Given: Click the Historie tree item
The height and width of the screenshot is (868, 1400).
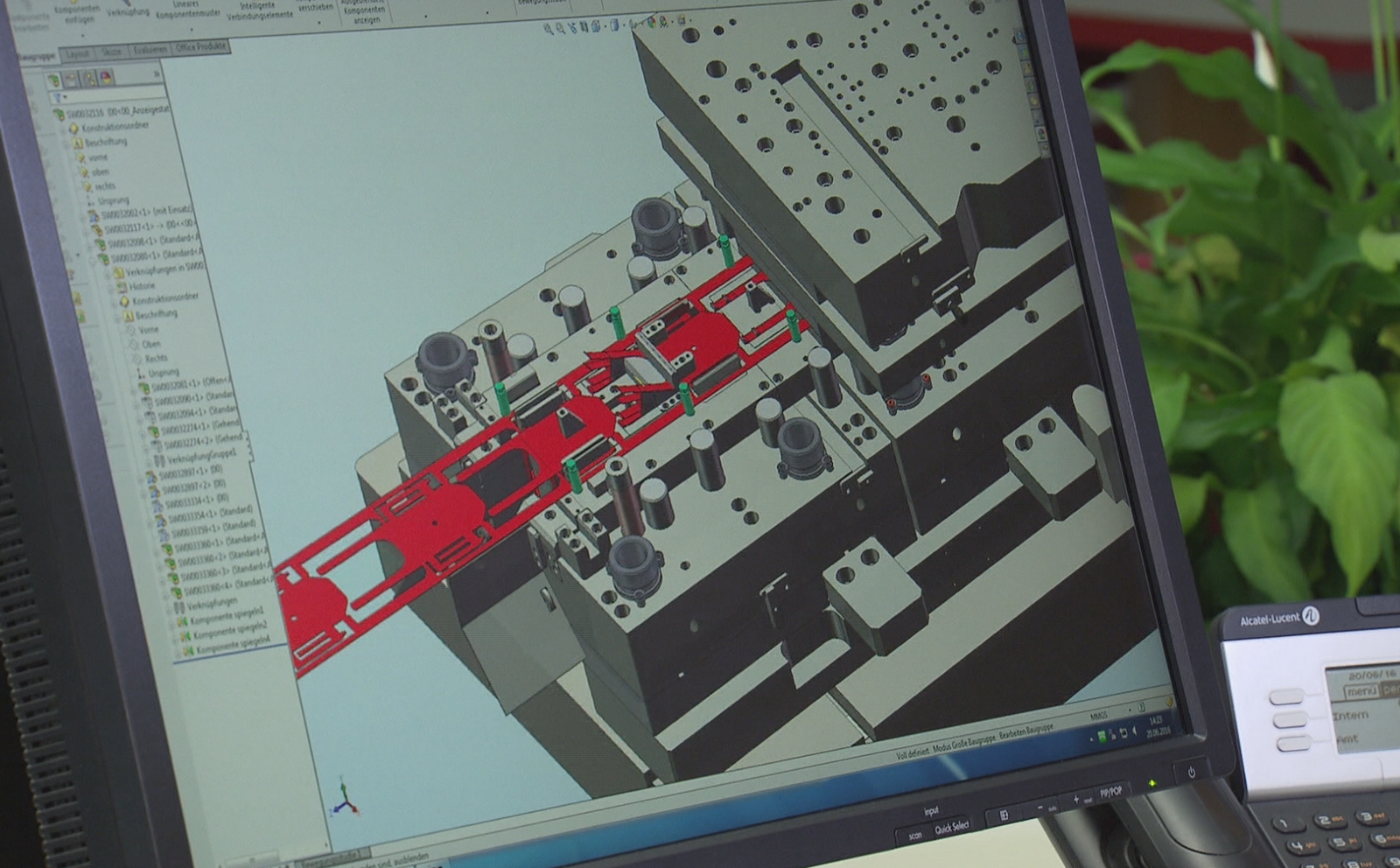Looking at the screenshot, I should (136, 286).
